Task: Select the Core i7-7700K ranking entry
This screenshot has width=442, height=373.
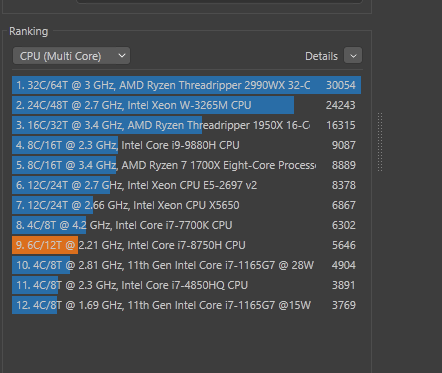Action: tap(187, 225)
